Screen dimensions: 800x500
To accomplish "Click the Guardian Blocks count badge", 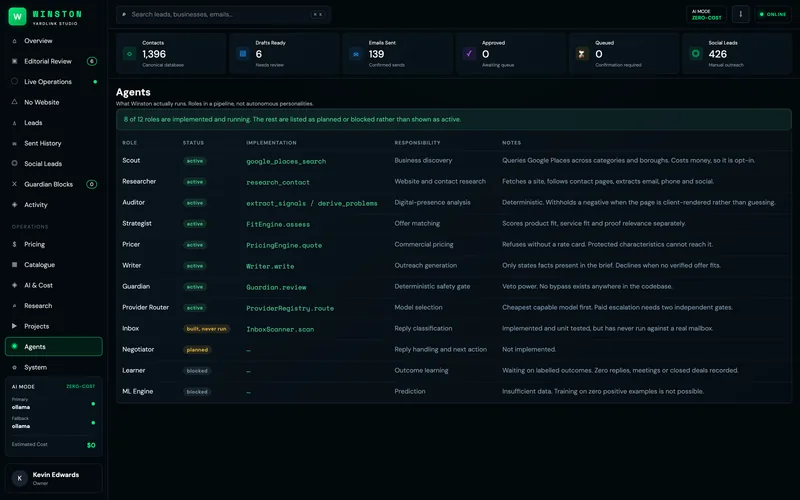I will click(x=91, y=184).
